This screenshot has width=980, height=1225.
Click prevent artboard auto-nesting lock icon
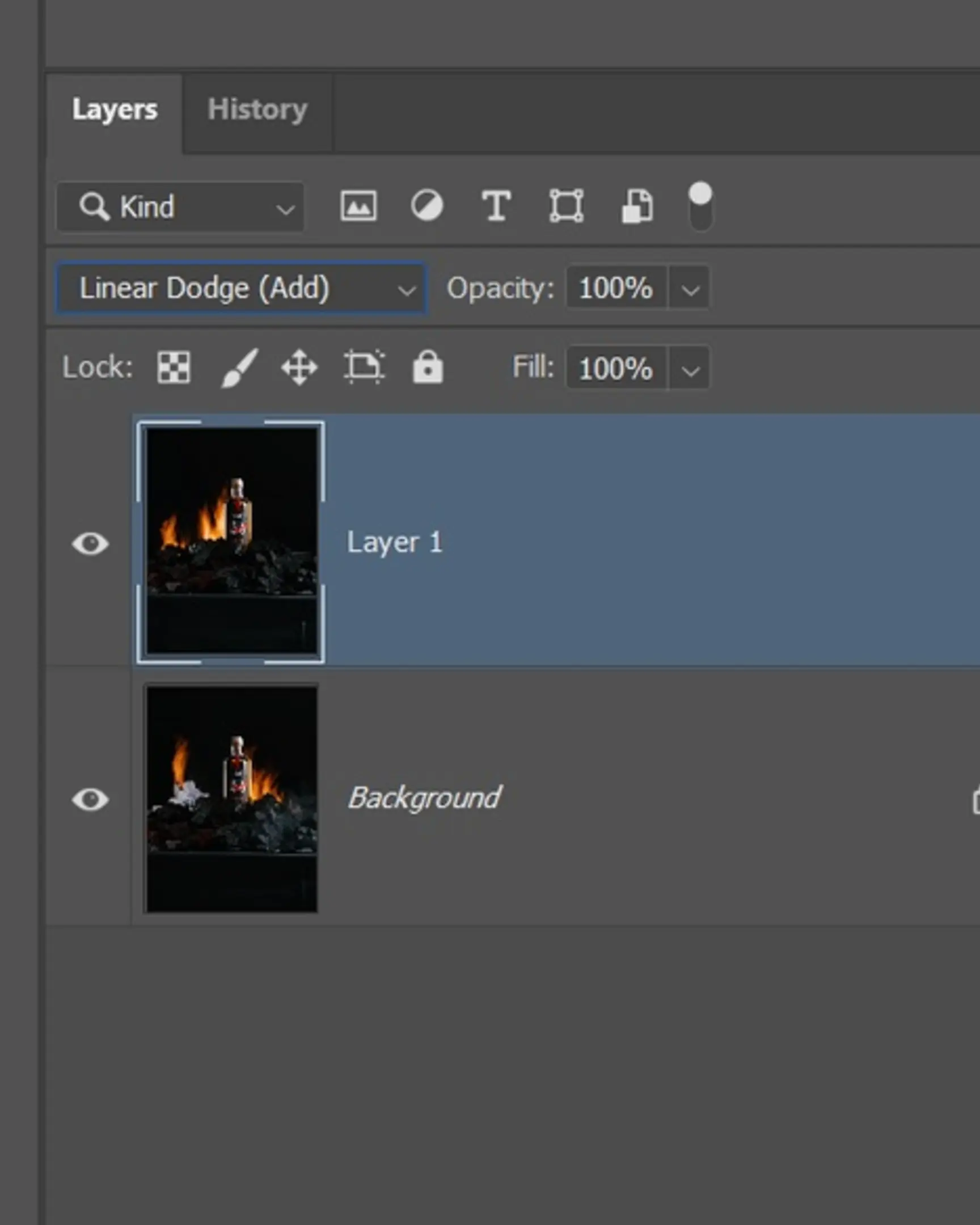tap(364, 367)
